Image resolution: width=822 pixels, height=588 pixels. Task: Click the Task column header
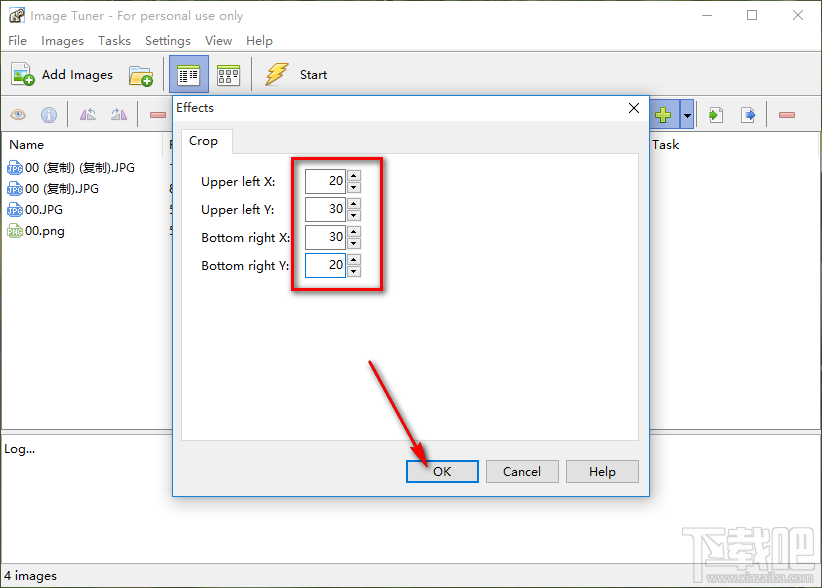(665, 145)
